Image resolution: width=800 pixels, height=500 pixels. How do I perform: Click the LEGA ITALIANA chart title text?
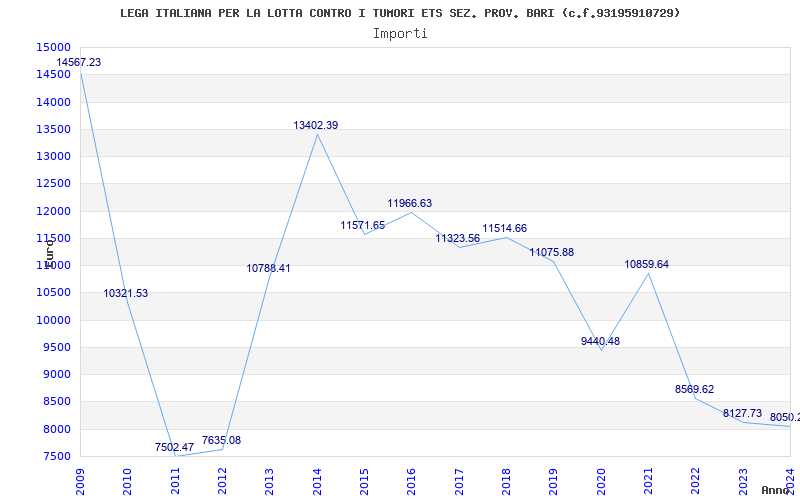coord(400,13)
